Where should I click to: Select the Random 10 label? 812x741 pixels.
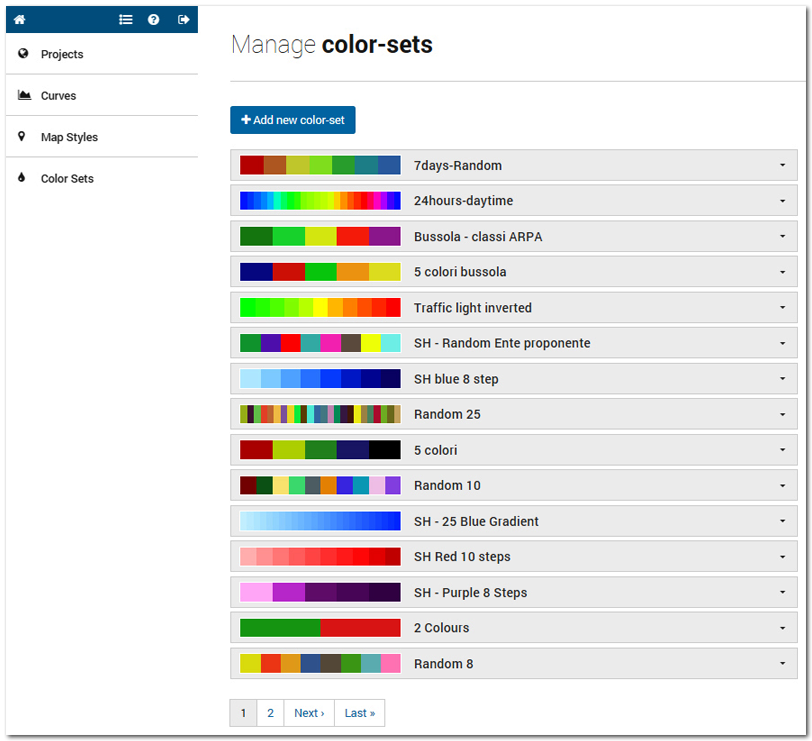[447, 486]
